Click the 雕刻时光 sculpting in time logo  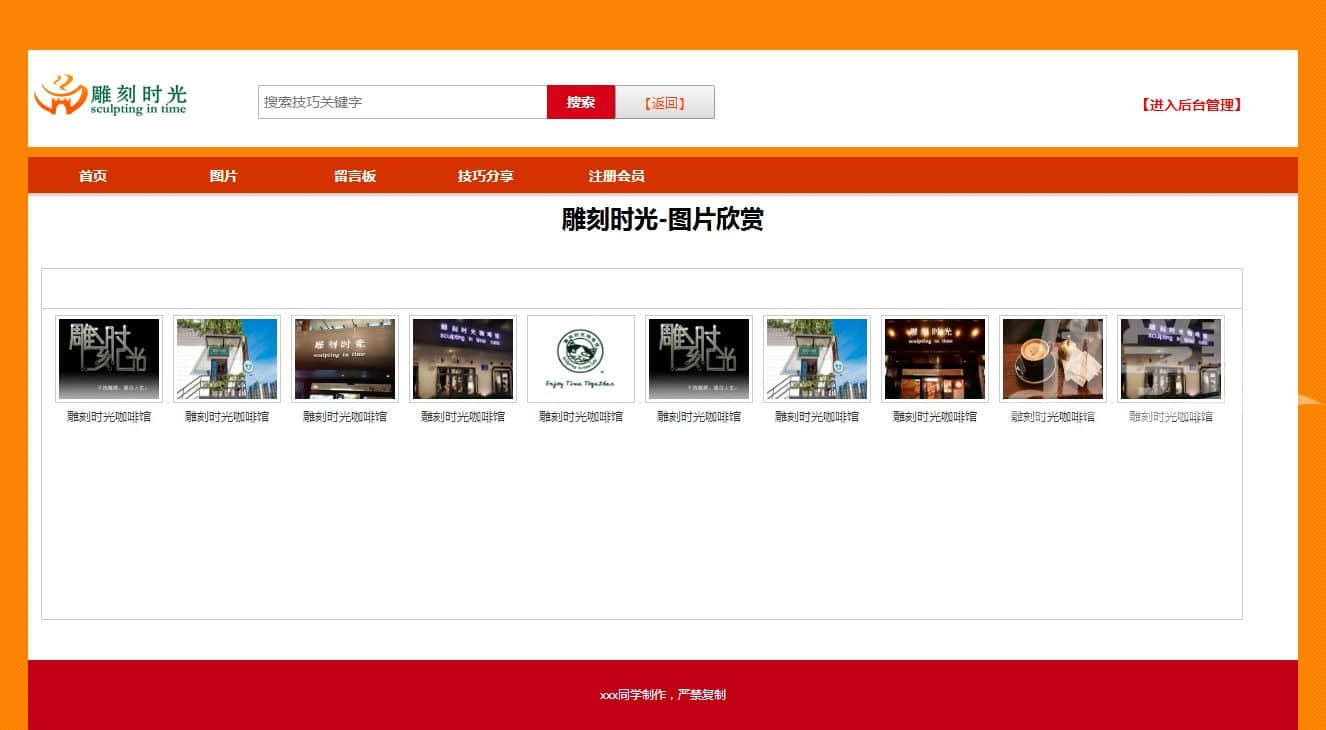(x=110, y=97)
